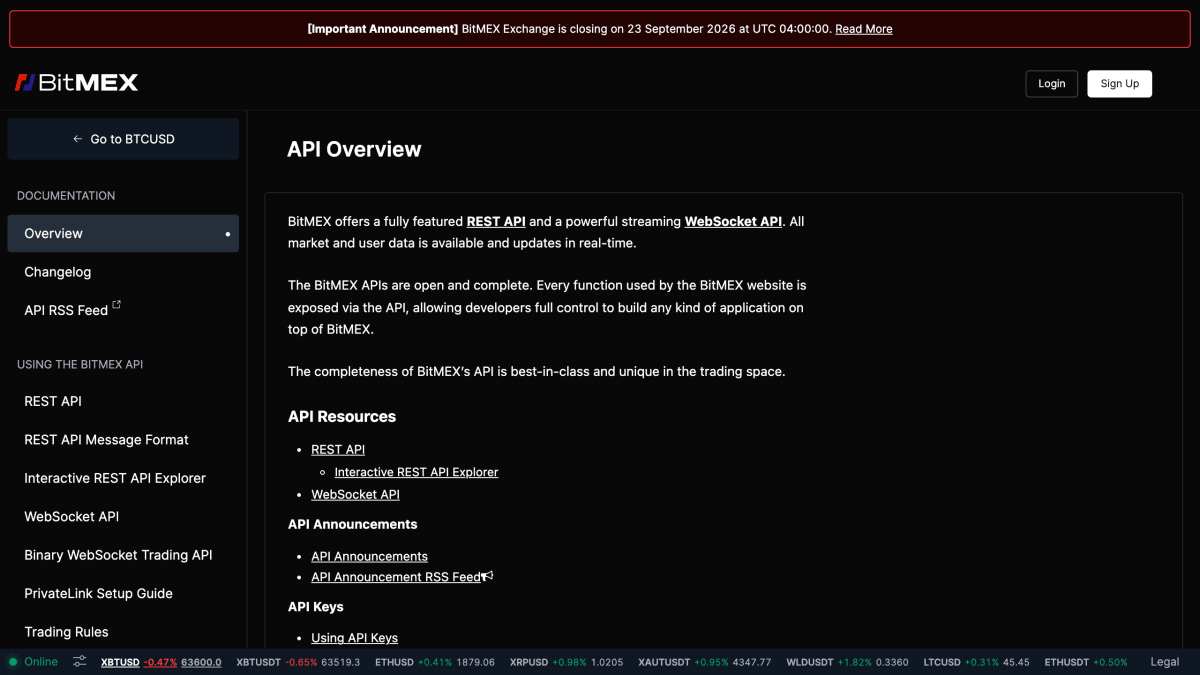Click the Sign Up button
Viewport: 1200px width, 675px height.
point(1120,84)
